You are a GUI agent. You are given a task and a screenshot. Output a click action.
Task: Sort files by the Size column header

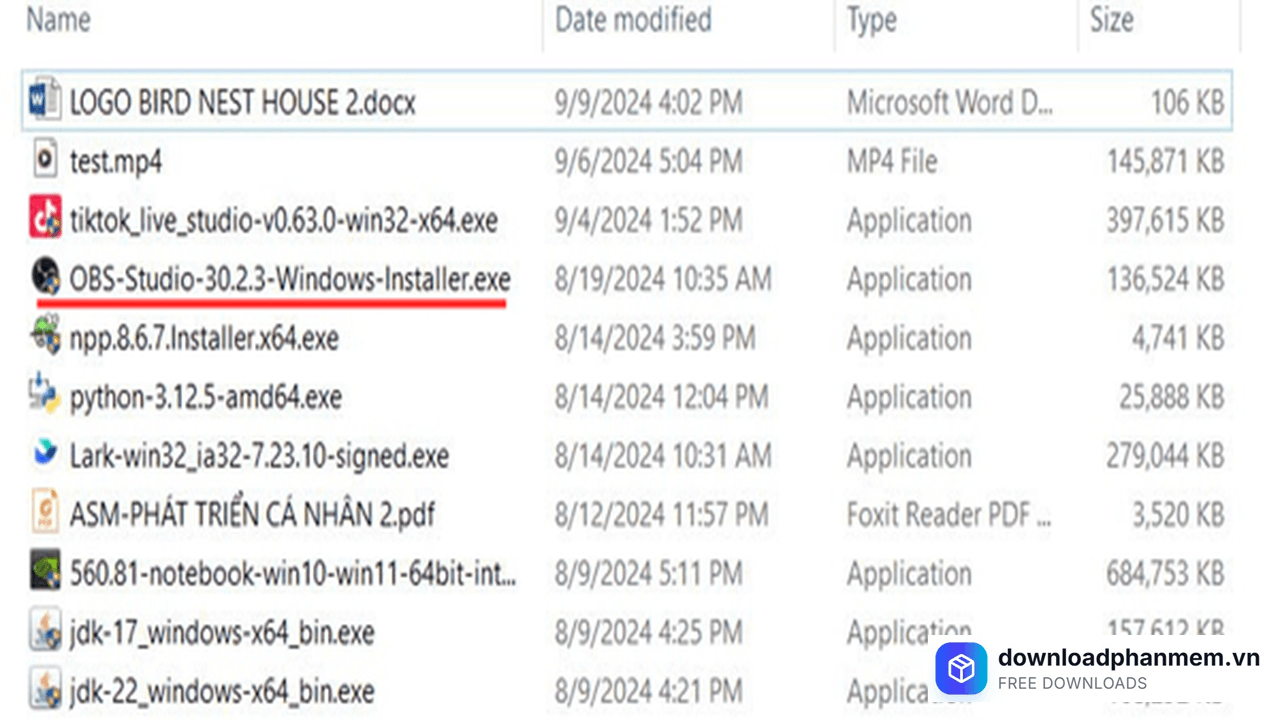click(1111, 20)
